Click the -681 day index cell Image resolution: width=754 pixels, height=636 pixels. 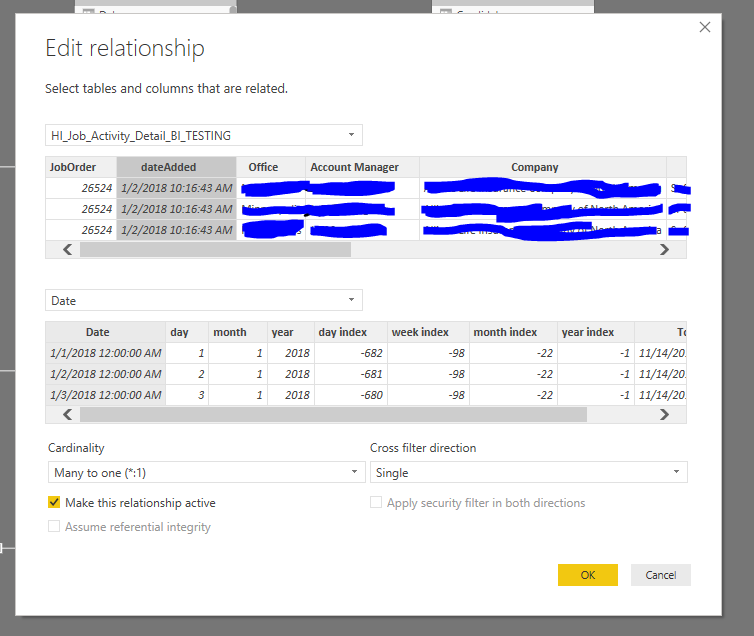pos(351,374)
